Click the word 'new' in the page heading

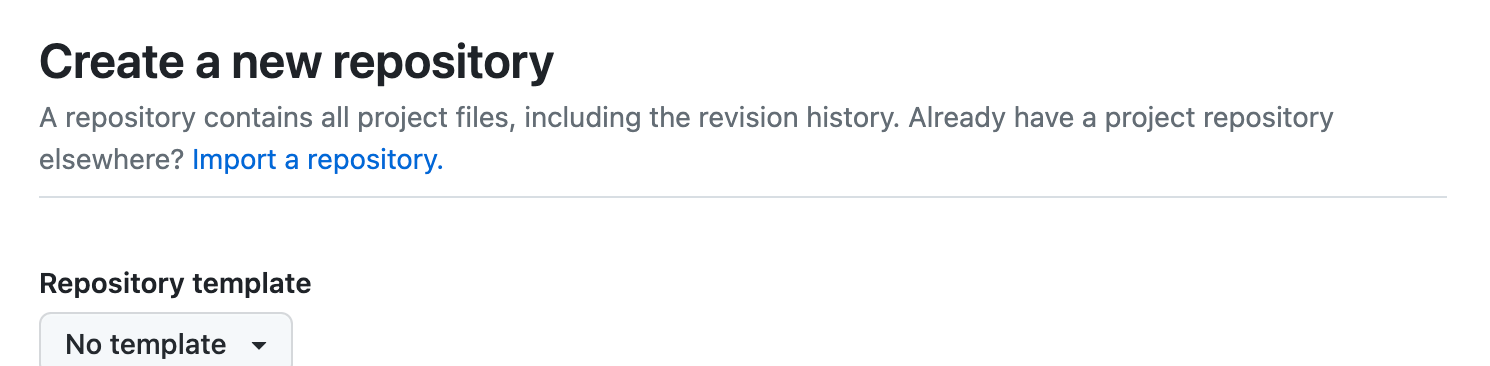(277, 64)
